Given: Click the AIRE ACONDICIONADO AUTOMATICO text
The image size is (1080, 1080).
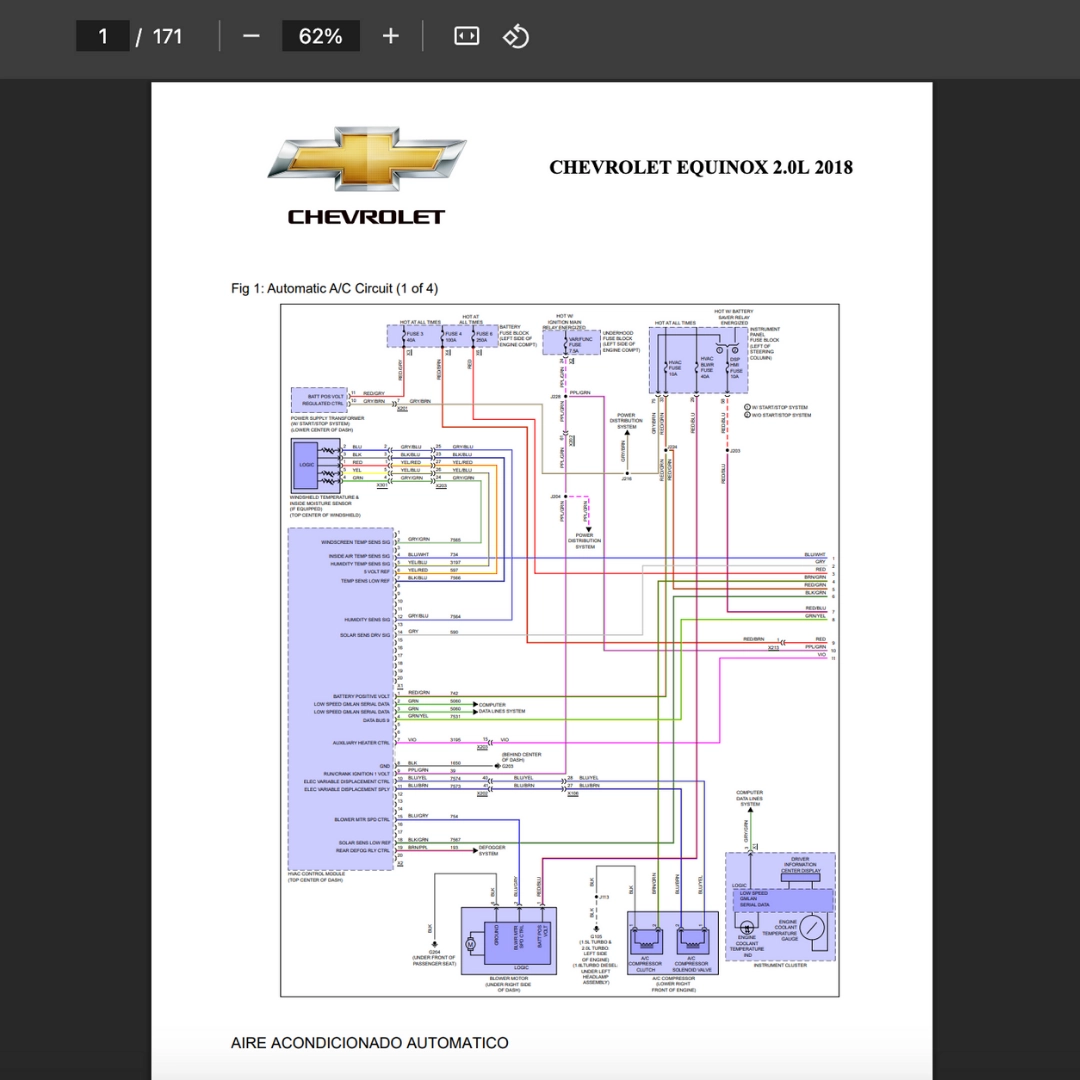Looking at the screenshot, I should [x=369, y=1043].
